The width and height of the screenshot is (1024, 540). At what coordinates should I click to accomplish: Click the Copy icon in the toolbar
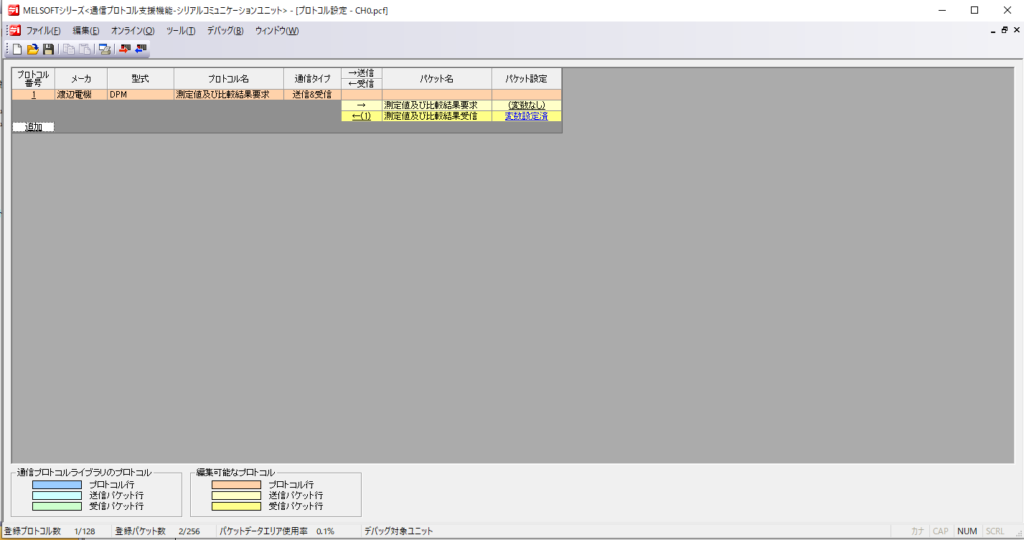pyautogui.click(x=69, y=48)
